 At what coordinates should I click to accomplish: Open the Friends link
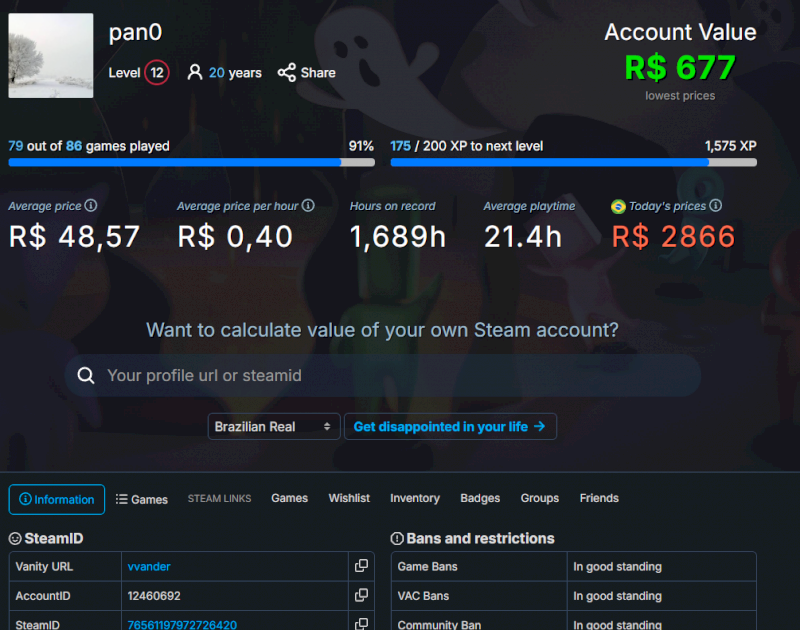(599, 498)
